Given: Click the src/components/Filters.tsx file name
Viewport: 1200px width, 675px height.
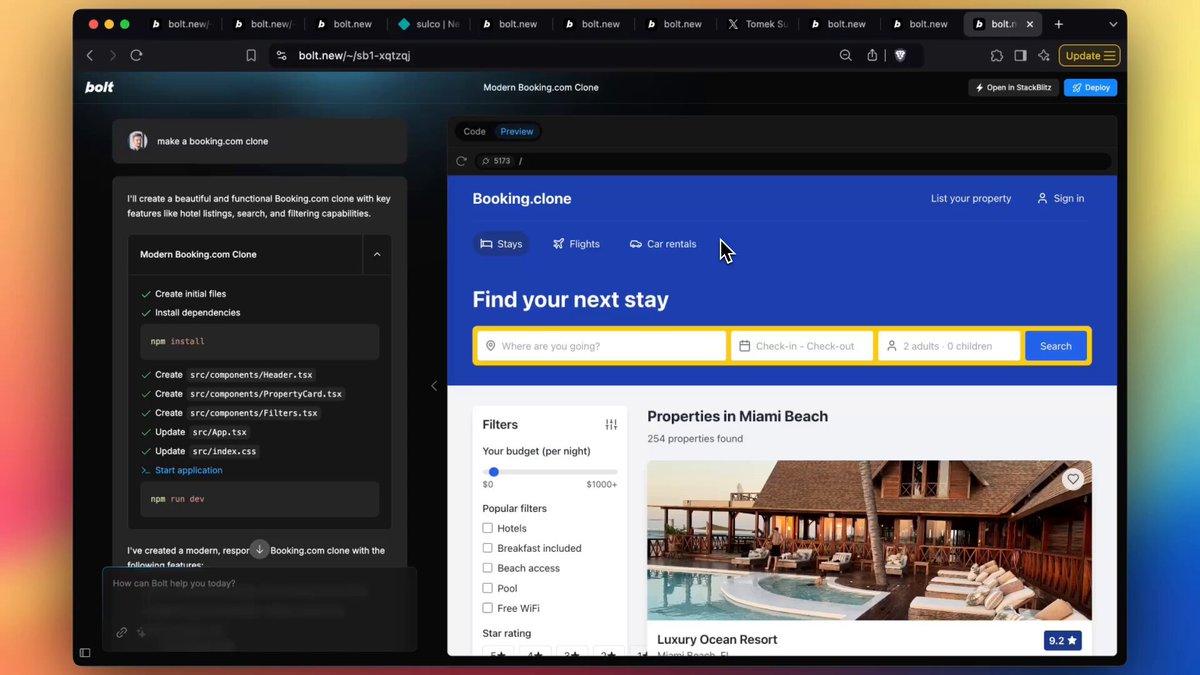Looking at the screenshot, I should [254, 413].
